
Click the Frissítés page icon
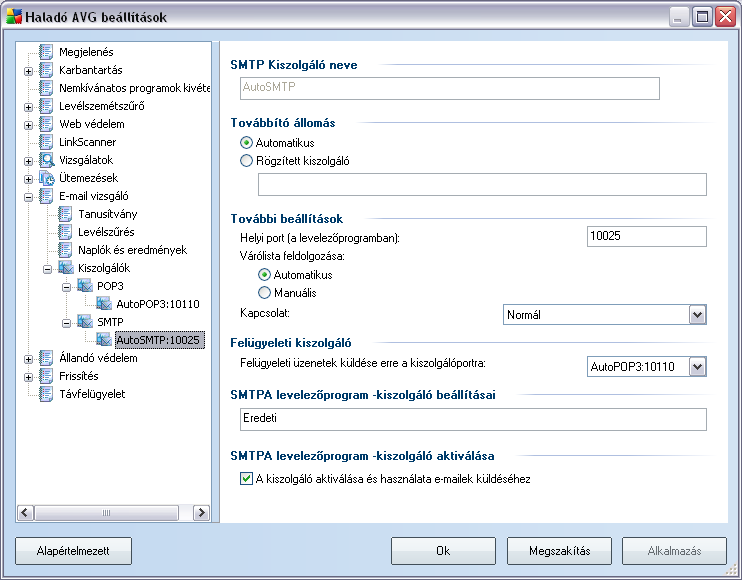46,376
